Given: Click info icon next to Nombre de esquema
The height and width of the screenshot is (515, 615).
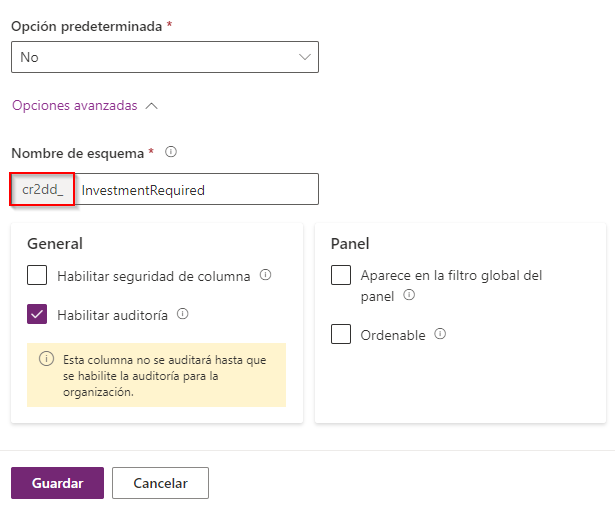Looking at the screenshot, I should [171, 153].
